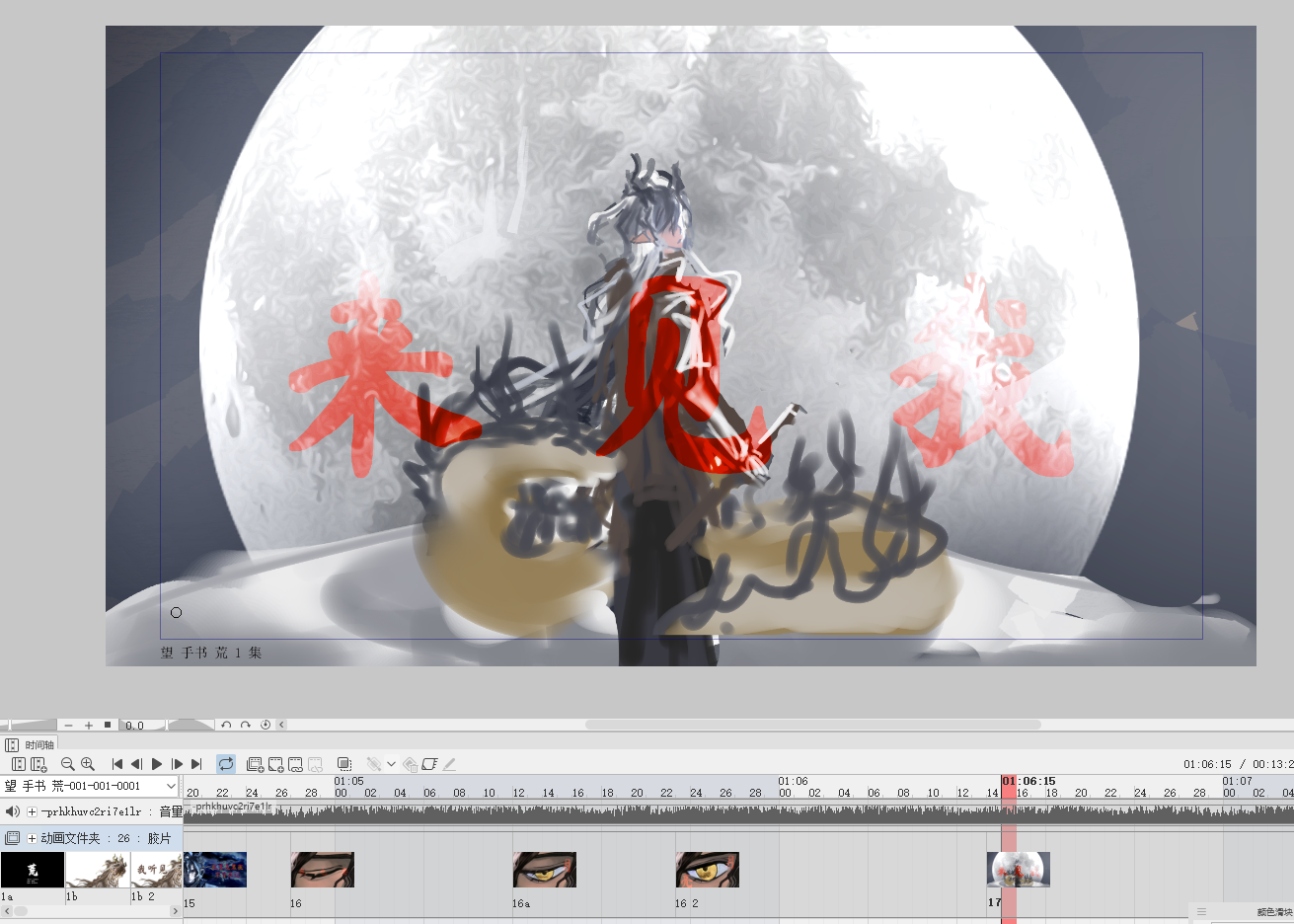Viewport: 1294px width, 924px height.
Task: Toggle the animation folder track icon
Action: pyautogui.click(x=13, y=838)
